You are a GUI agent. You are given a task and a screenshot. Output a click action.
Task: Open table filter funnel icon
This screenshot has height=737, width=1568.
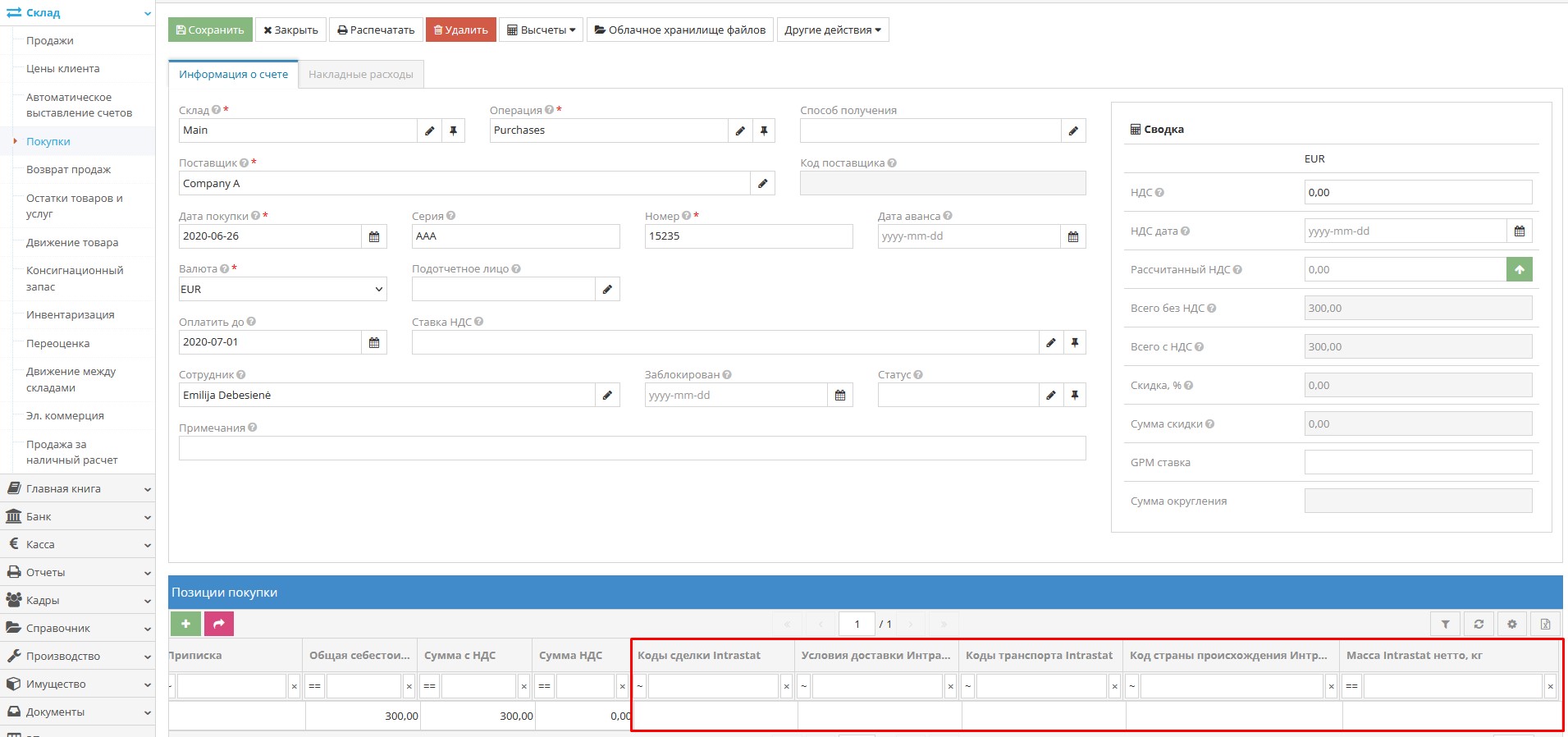pos(1445,625)
